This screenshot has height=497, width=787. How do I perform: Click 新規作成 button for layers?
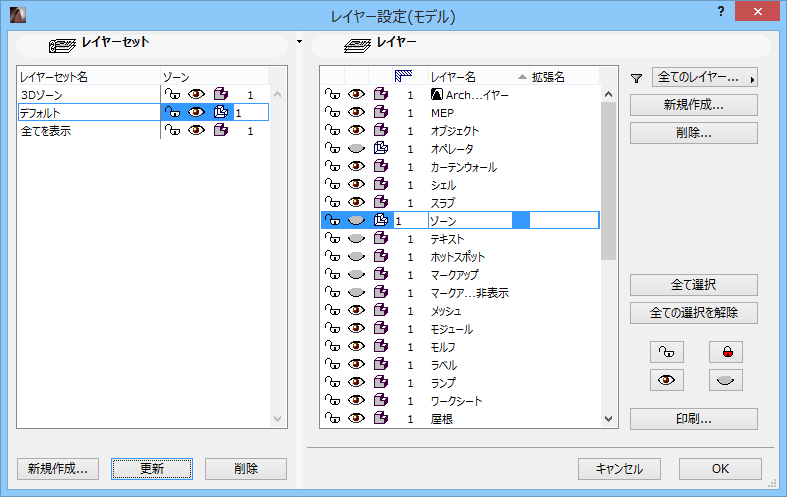tap(694, 105)
